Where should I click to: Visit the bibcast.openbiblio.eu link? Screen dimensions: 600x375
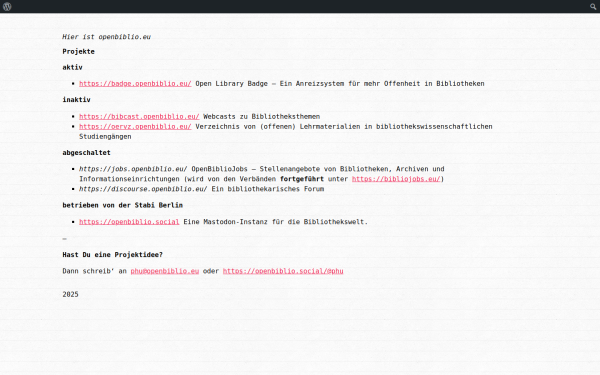139,116
